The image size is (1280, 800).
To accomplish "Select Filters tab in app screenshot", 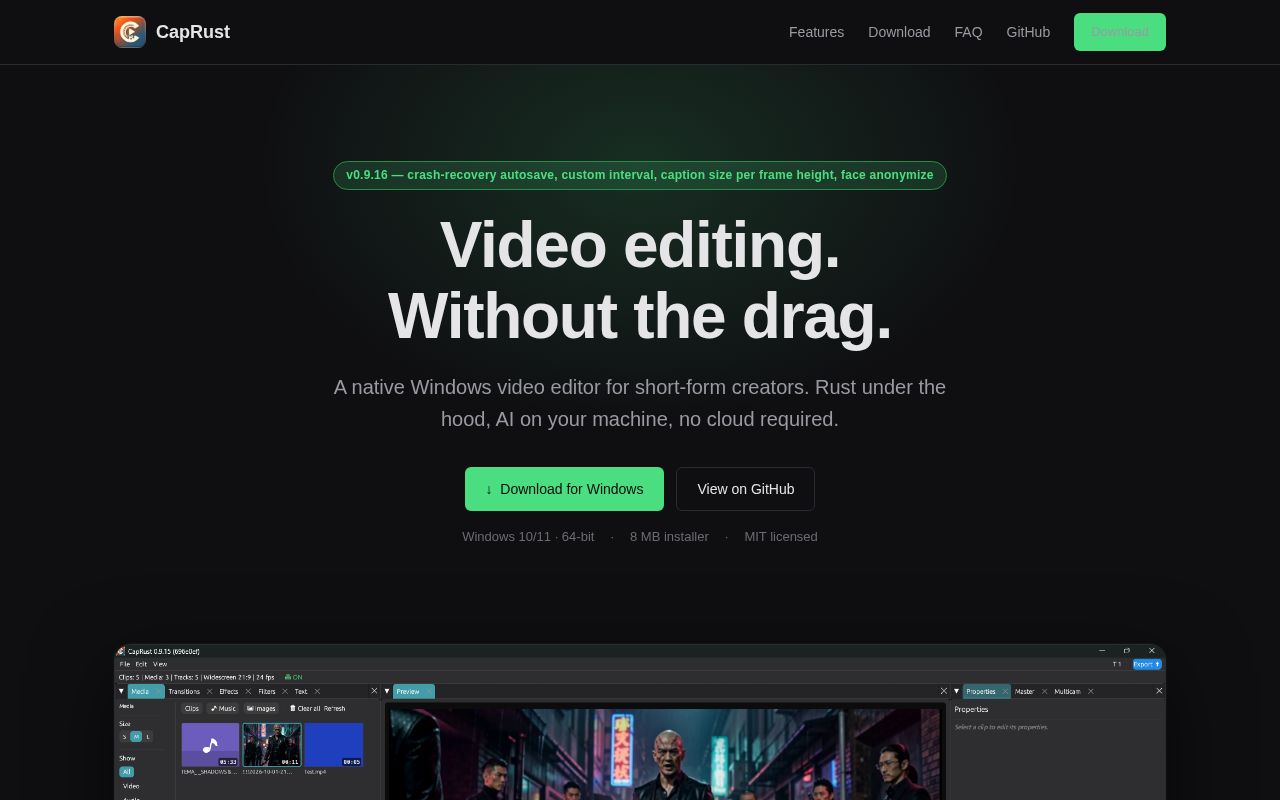I will pyautogui.click(x=267, y=691).
